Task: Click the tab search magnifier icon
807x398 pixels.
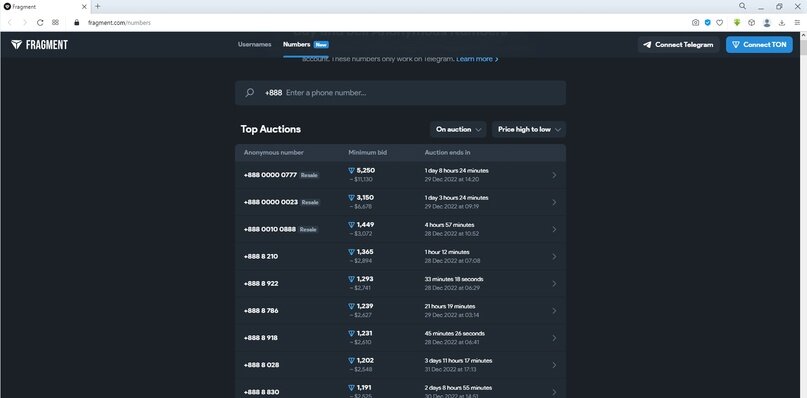Action: click(742, 6)
